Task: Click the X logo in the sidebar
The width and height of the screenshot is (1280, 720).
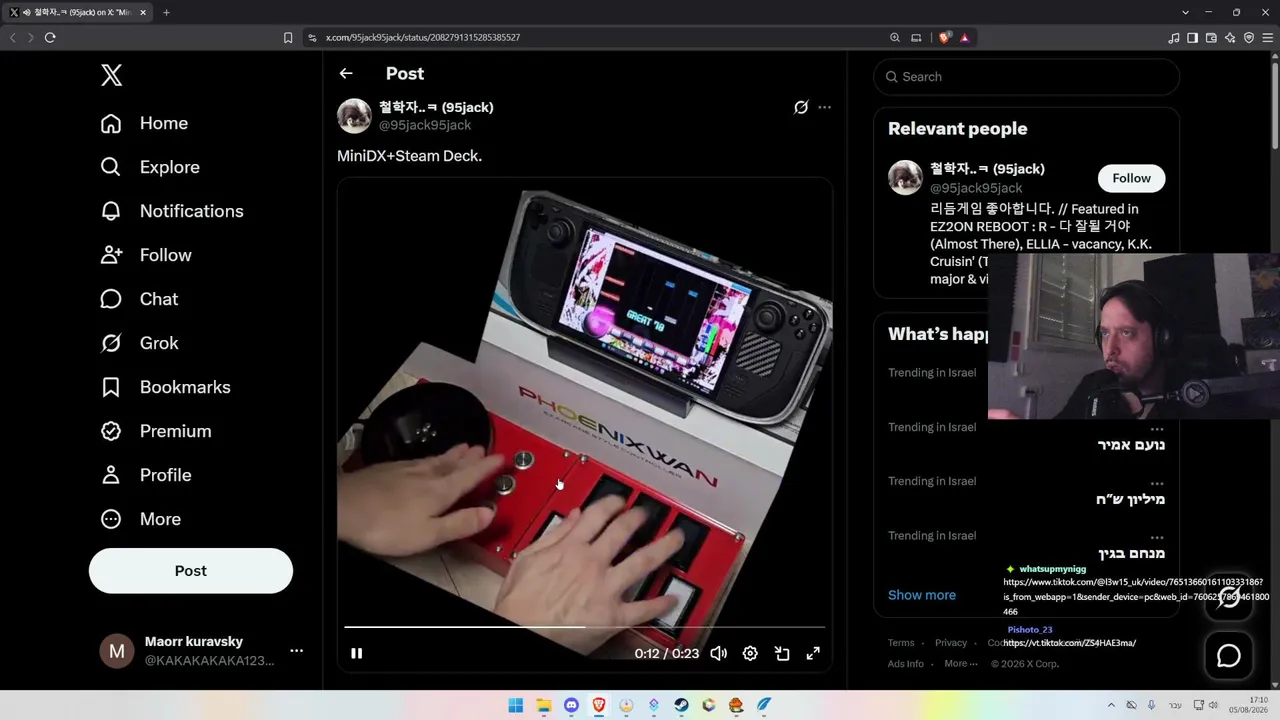Action: pos(112,75)
